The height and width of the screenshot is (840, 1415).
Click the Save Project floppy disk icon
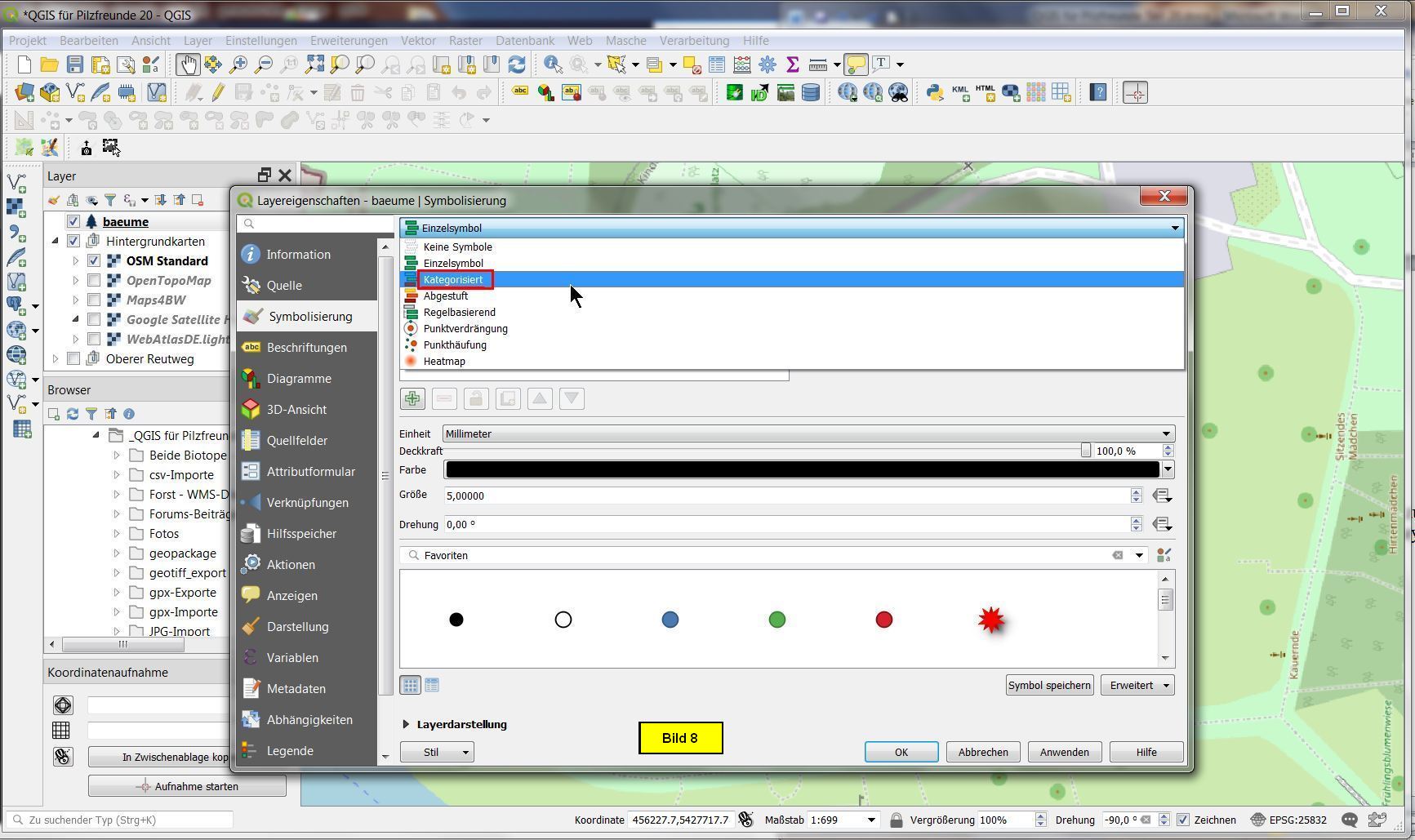(x=75, y=64)
